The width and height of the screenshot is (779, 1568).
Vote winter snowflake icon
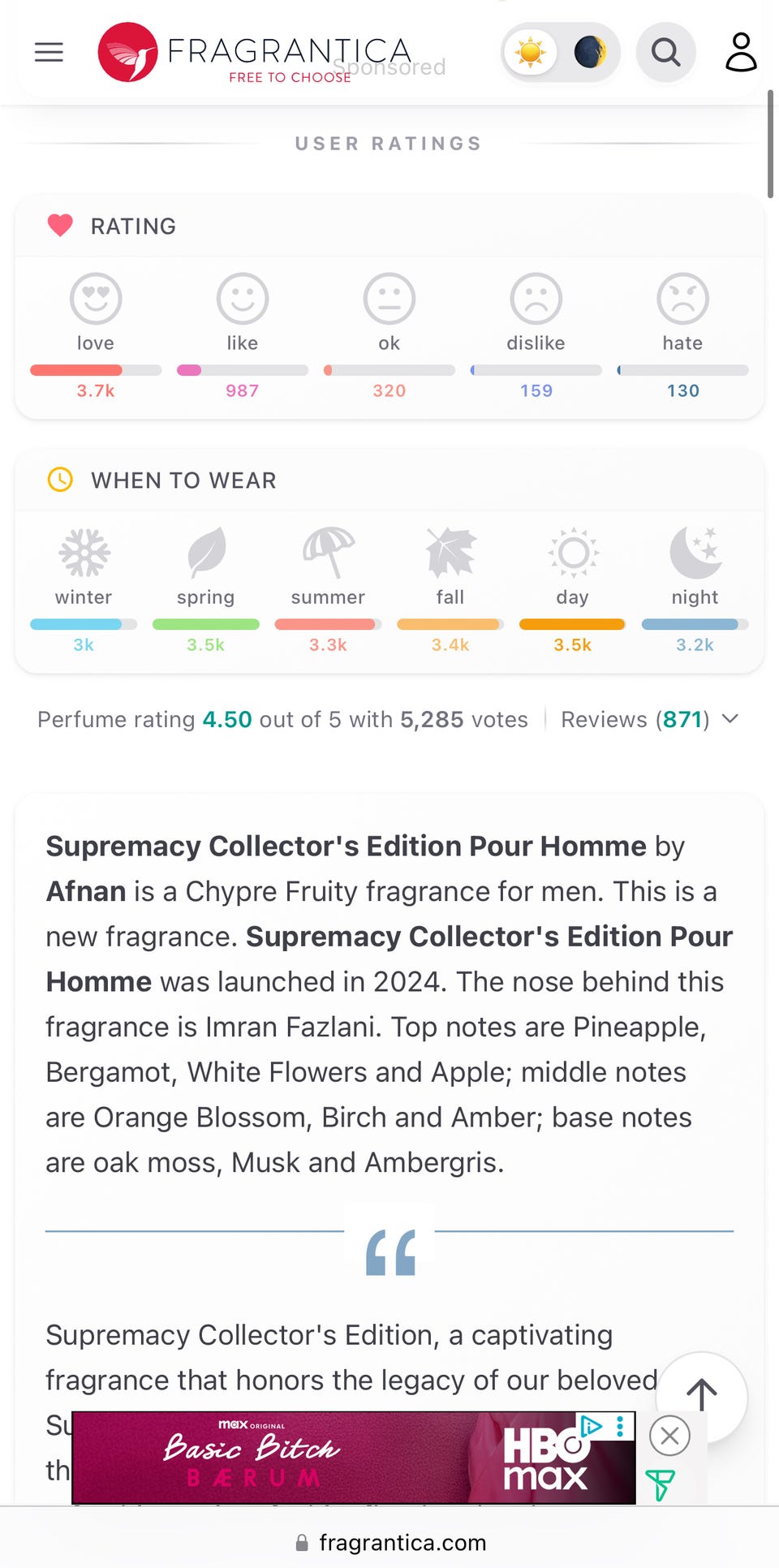pyautogui.click(x=84, y=553)
